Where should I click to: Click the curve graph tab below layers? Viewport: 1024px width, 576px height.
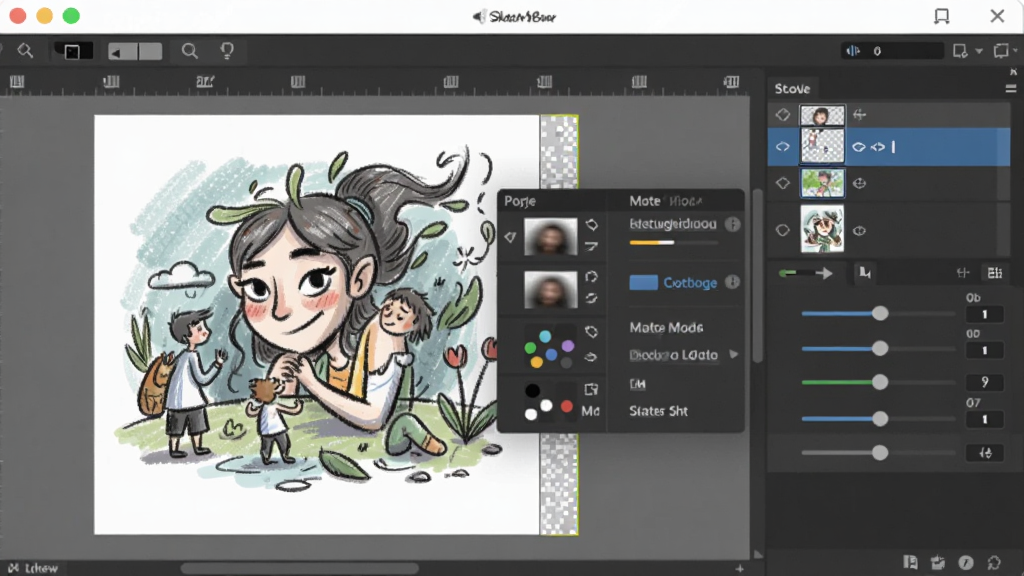point(865,273)
